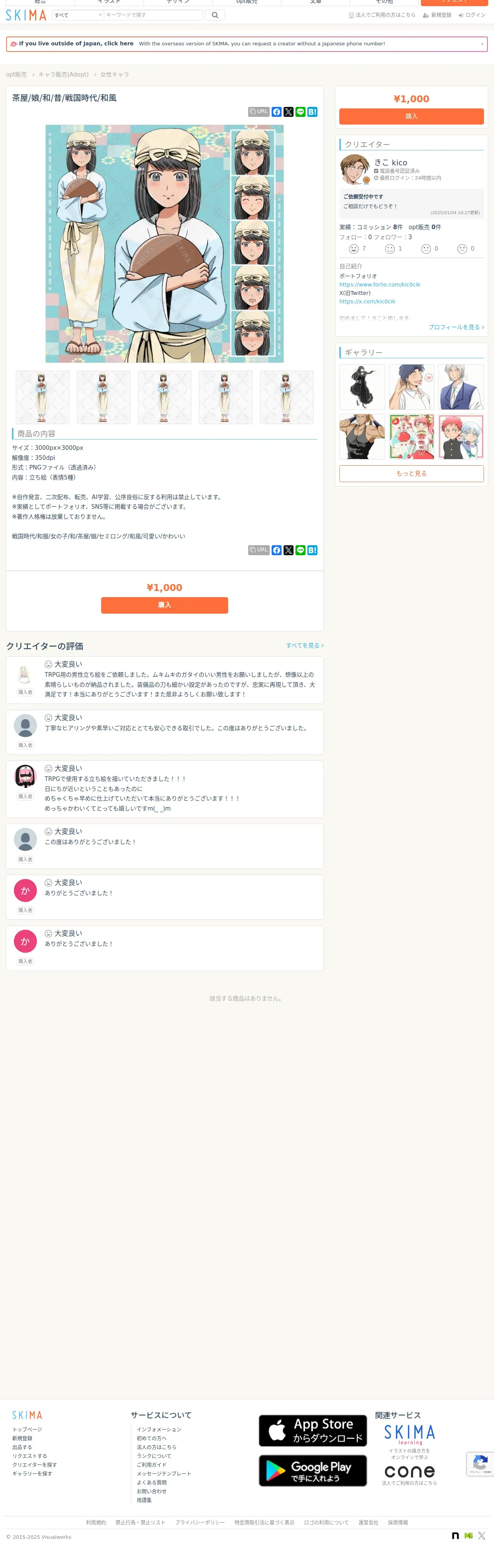Select the fifth expression thumbnail
The width and height of the screenshot is (494, 1568).
point(287,398)
